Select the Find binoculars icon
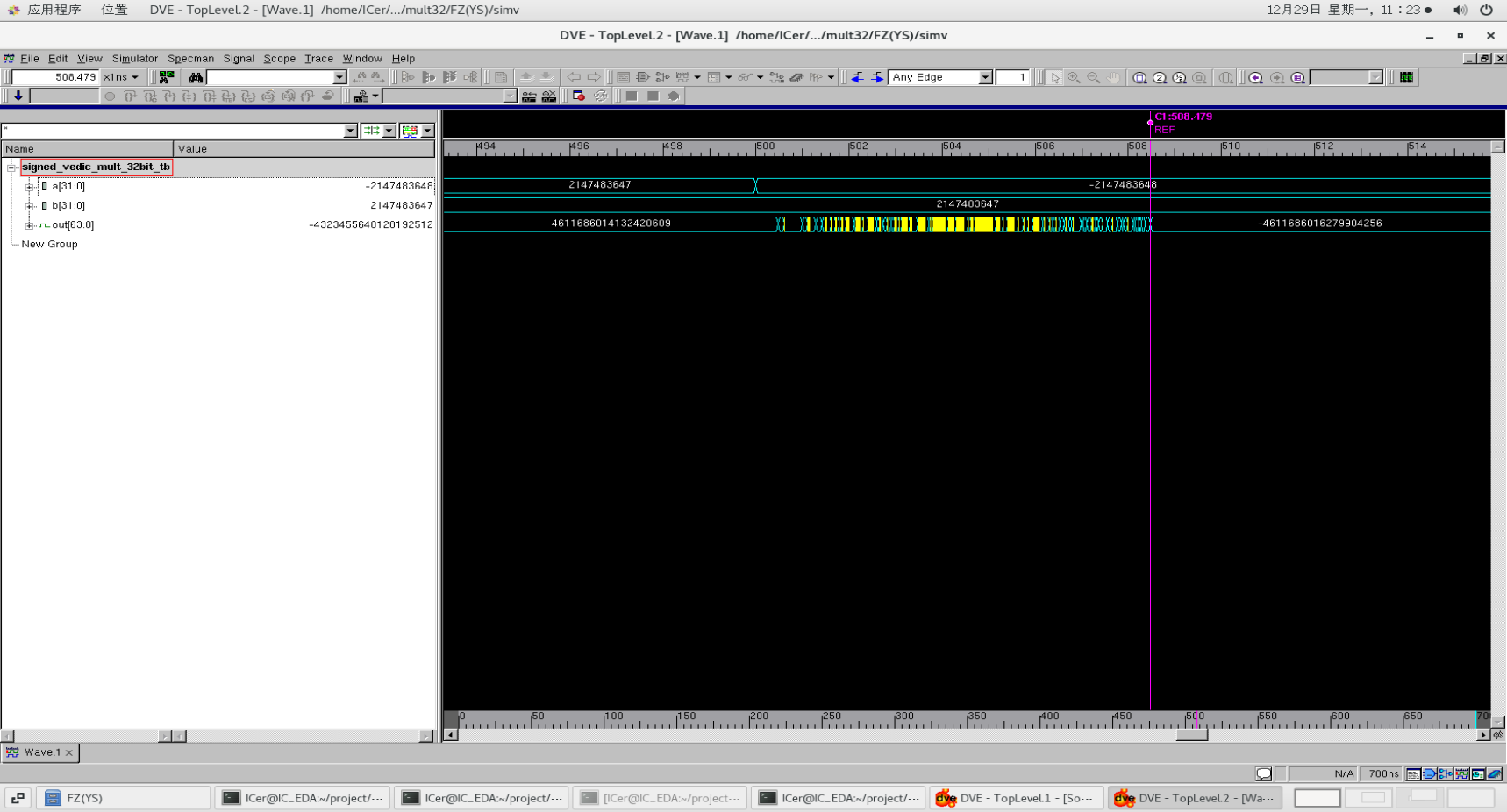Viewport: 1507px width, 812px height. (195, 77)
